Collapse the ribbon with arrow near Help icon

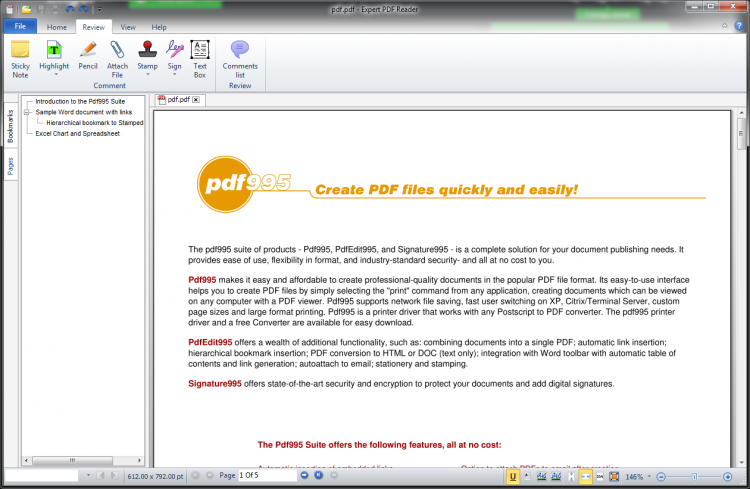[725, 26]
